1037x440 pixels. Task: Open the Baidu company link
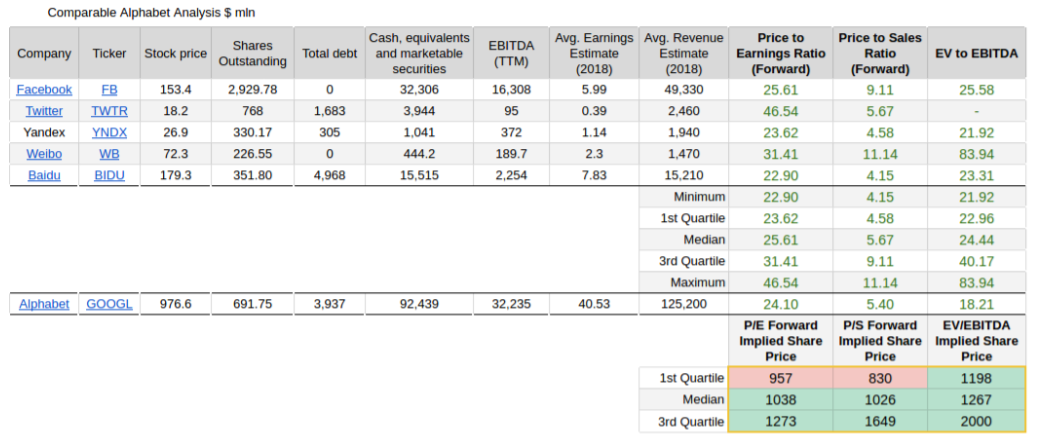pos(44,175)
